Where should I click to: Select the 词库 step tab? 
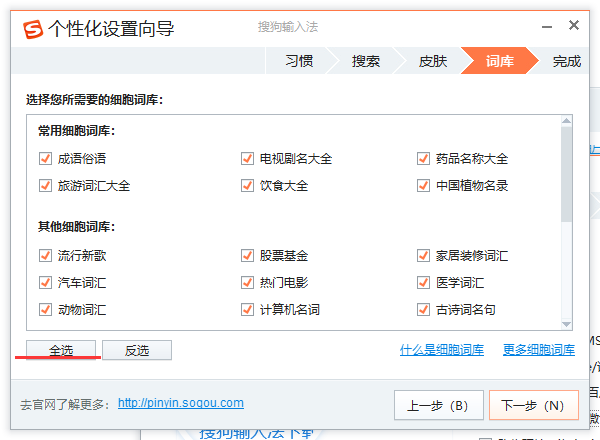pyautogui.click(x=500, y=61)
